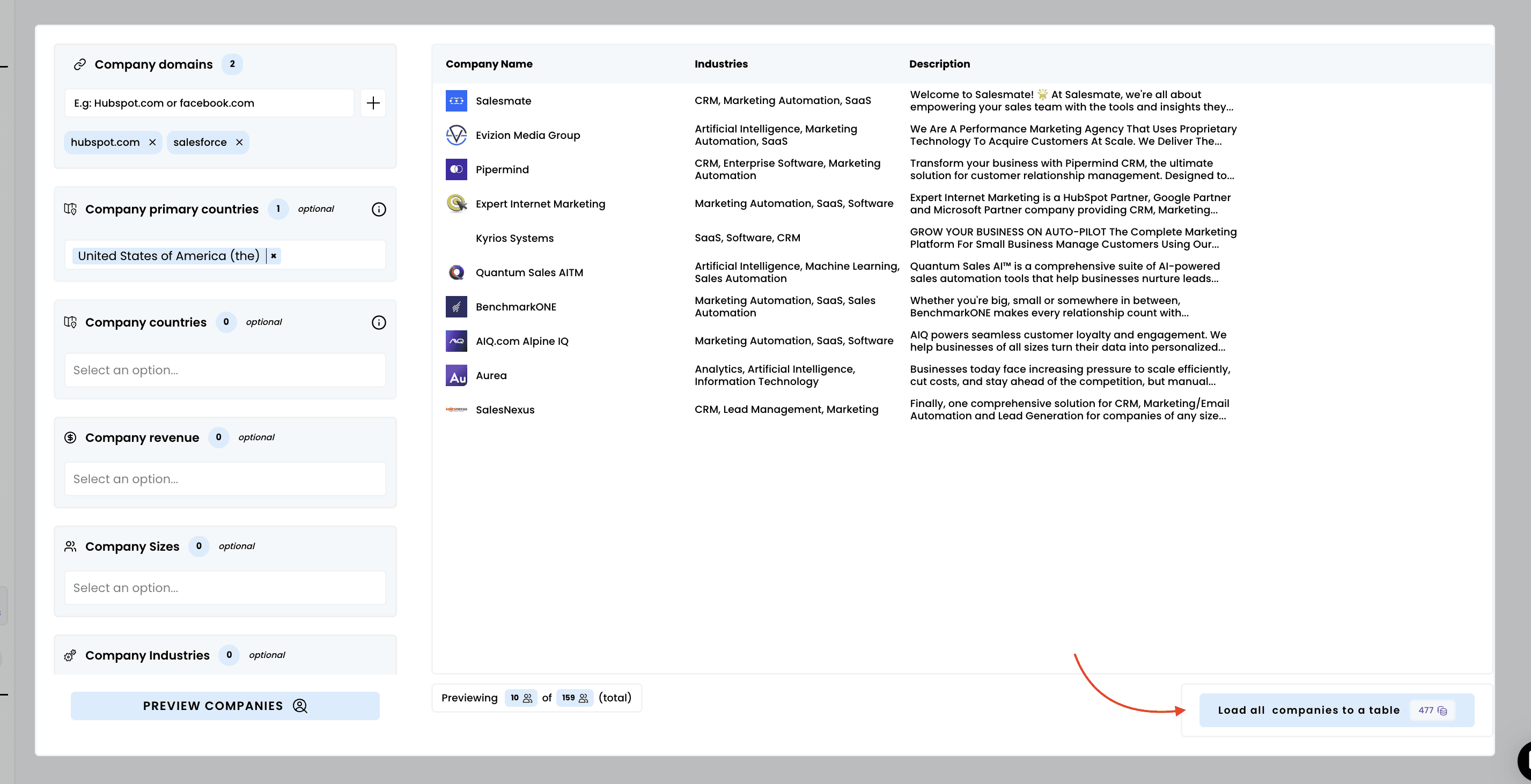The image size is (1531, 784).
Task: Open the Company revenue select dropdown
Action: pos(225,479)
